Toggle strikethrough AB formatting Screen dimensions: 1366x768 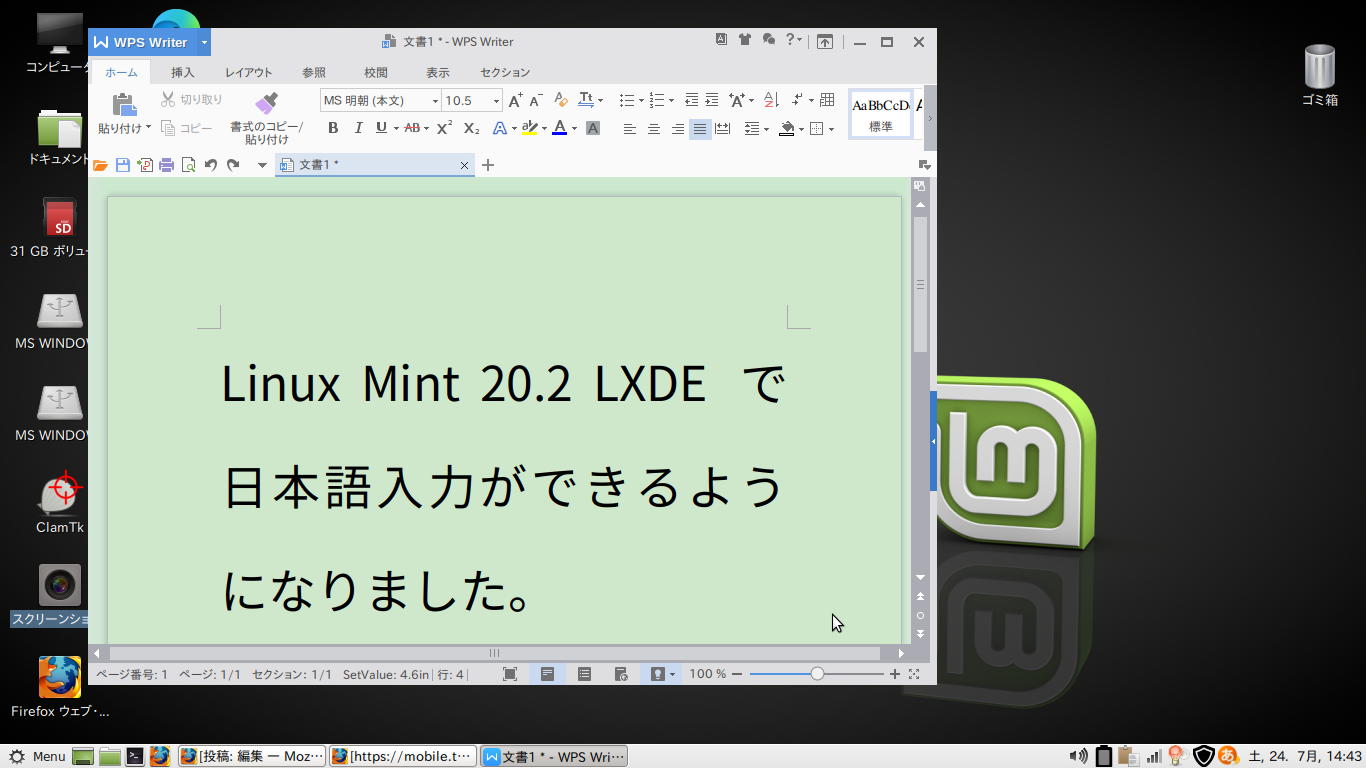point(411,128)
